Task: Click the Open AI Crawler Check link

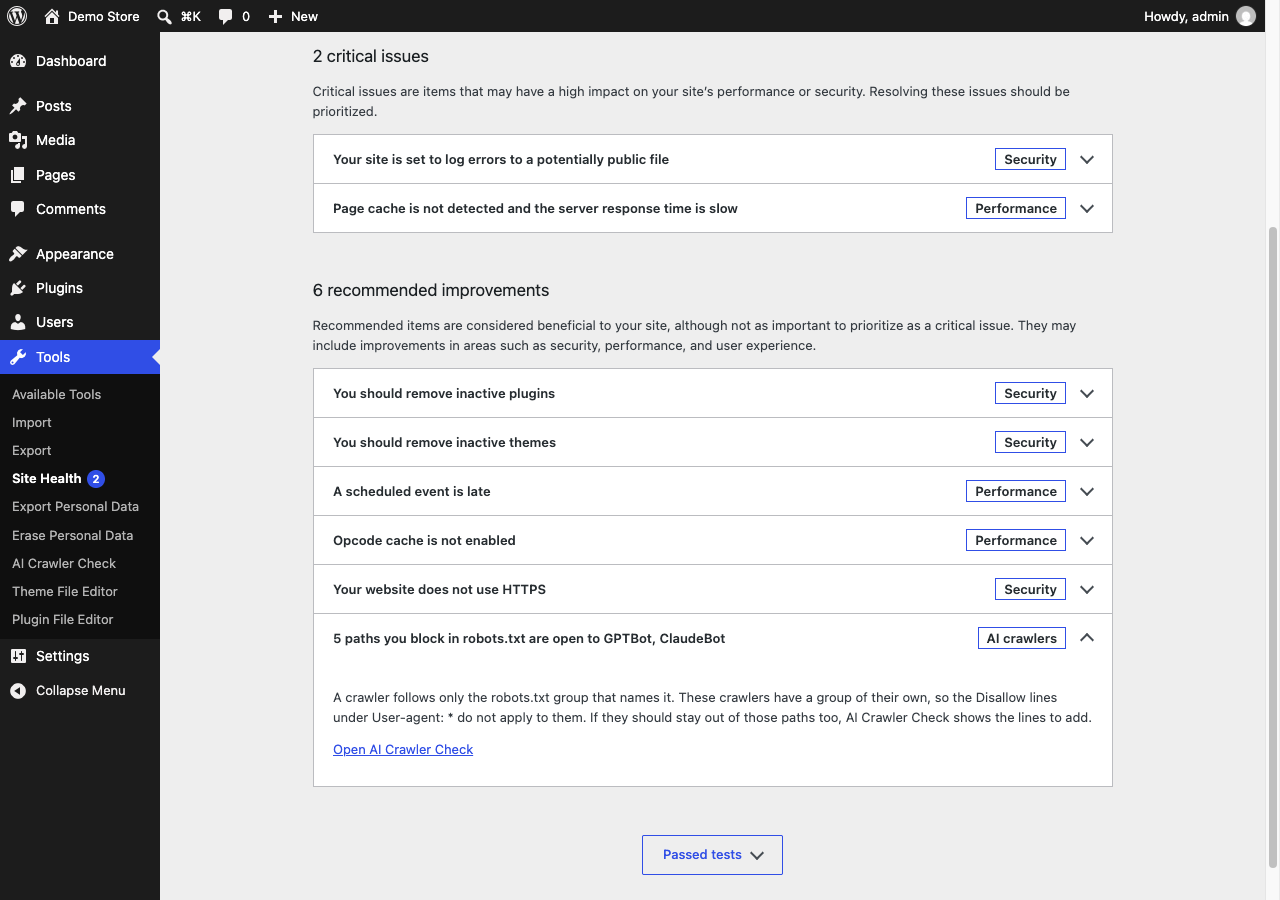Action: (x=403, y=749)
